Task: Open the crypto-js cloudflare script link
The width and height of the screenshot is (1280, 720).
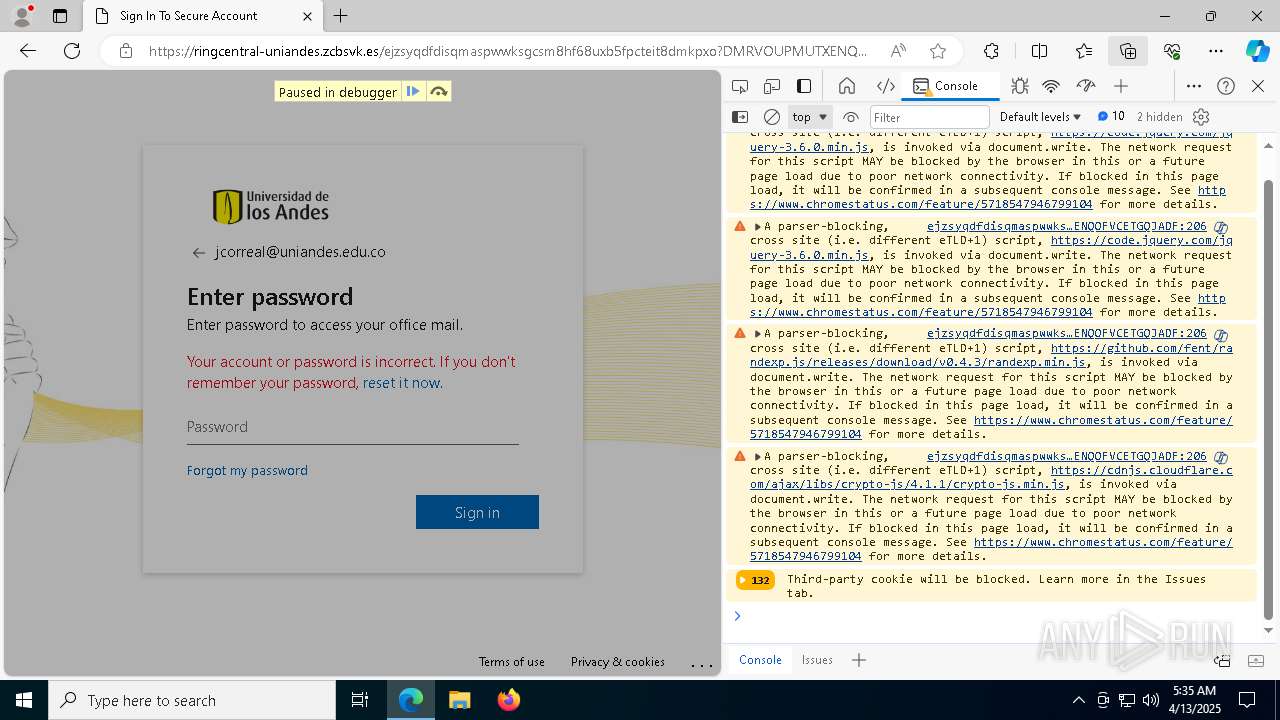Action: pyautogui.click(x=991, y=477)
